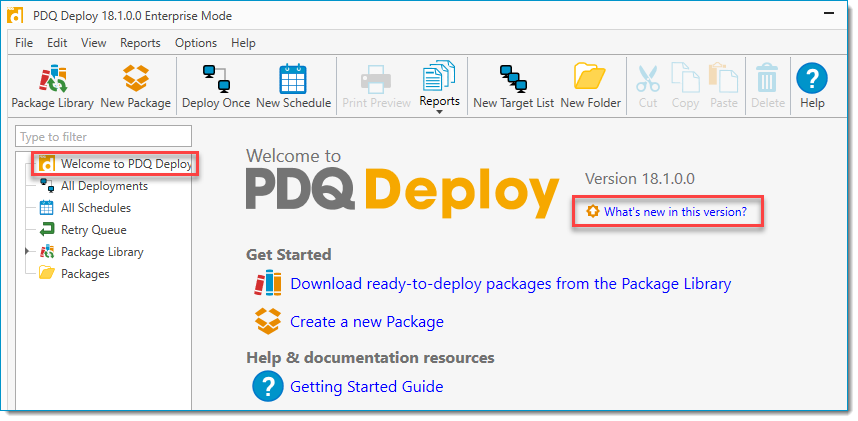Open the Getting Started Guide link
The width and height of the screenshot is (858, 421).
(366, 386)
